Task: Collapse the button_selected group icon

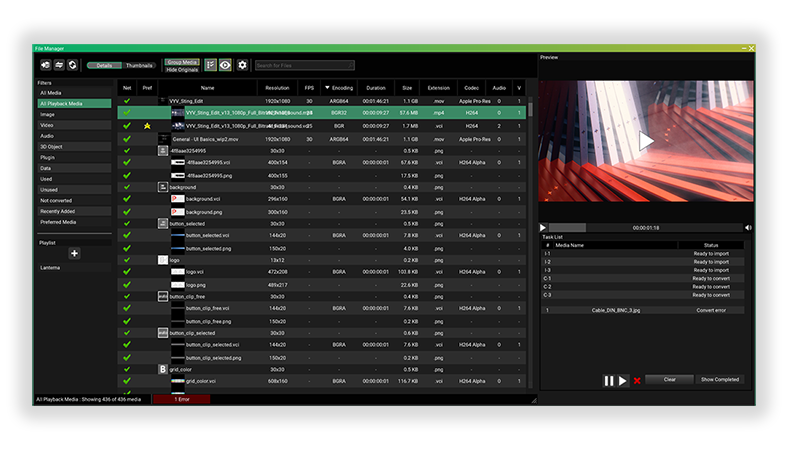Action: pos(163,223)
